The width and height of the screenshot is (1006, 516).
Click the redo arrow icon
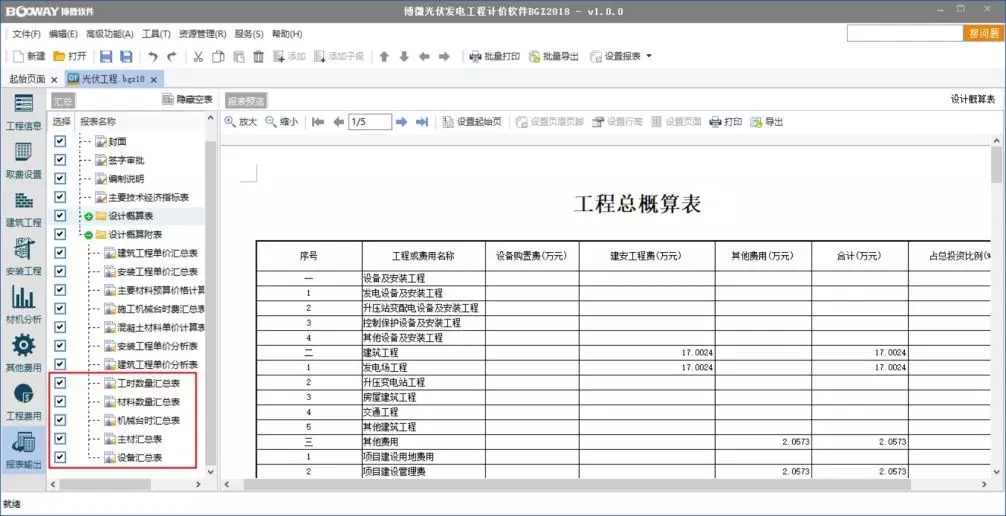171,56
